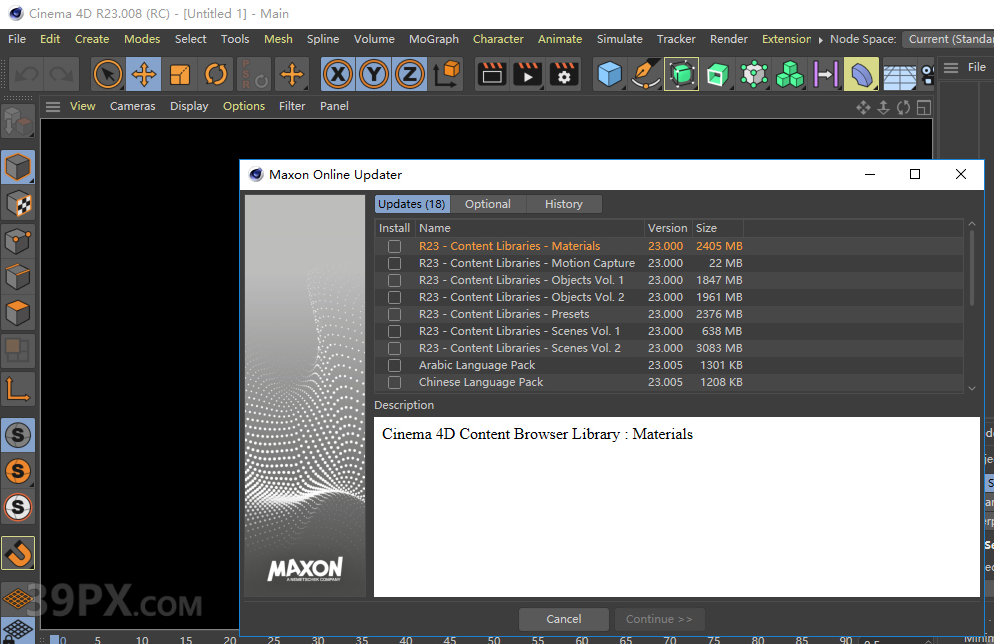Open the Node Space dropdown
Viewport: 994px width, 644px height.
947,39
